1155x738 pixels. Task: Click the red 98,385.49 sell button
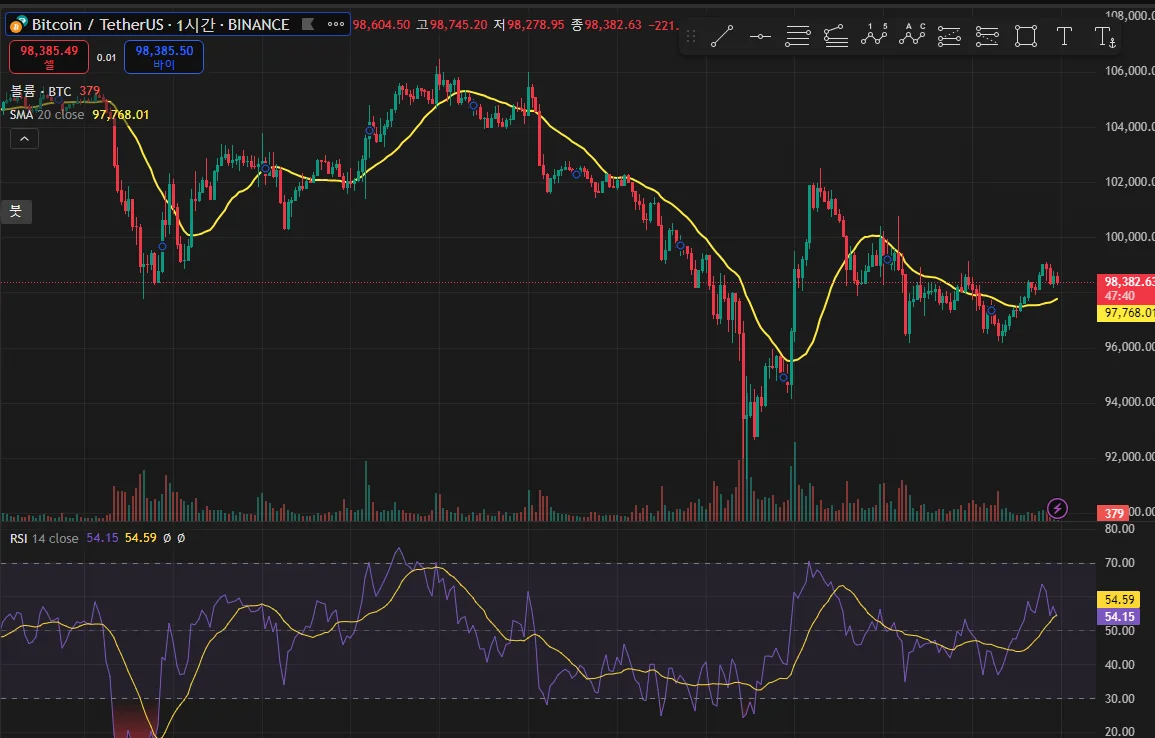[x=49, y=57]
